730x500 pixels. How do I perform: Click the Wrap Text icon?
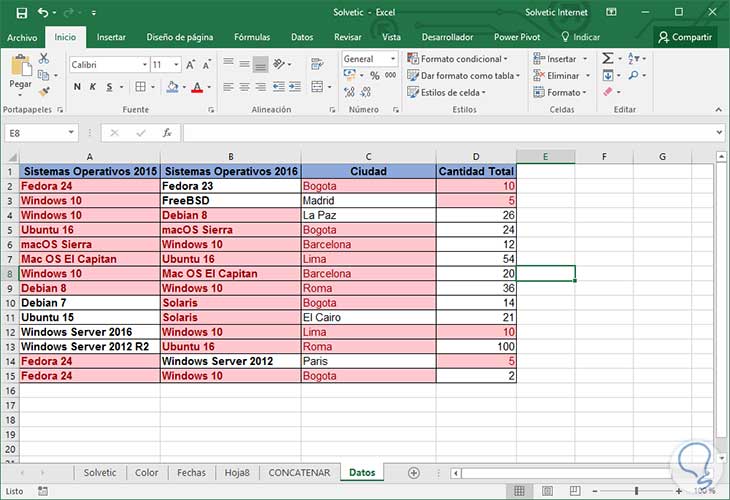[317, 64]
